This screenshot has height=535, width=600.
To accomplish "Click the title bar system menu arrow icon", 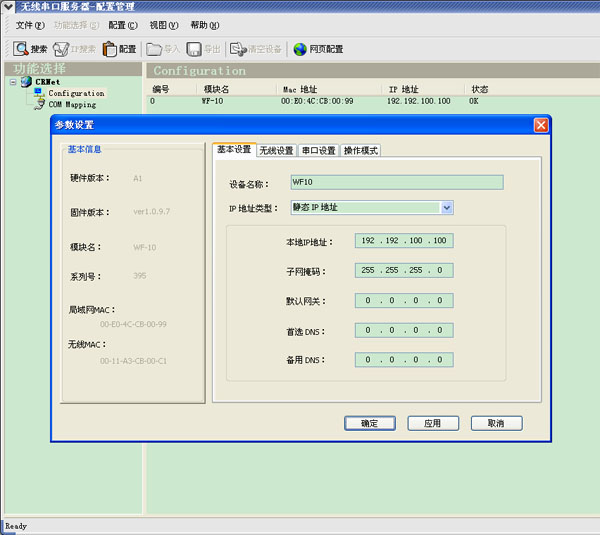I will pos(8,6).
